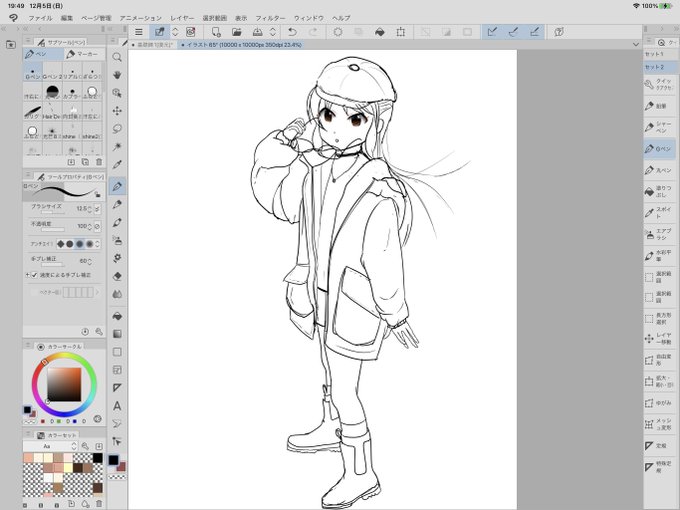Select the Airbrush tool in tool palette
680x510 pixels.
117,240
